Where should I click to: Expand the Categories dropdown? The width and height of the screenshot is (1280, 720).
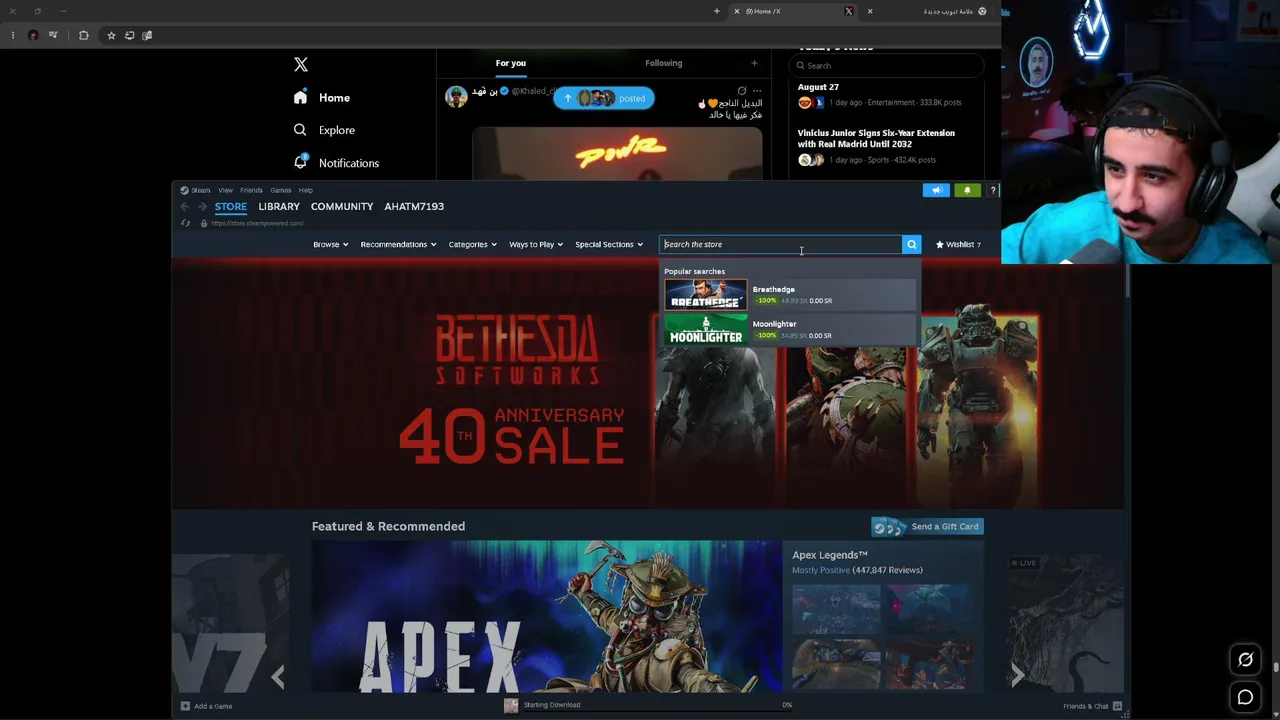click(472, 244)
